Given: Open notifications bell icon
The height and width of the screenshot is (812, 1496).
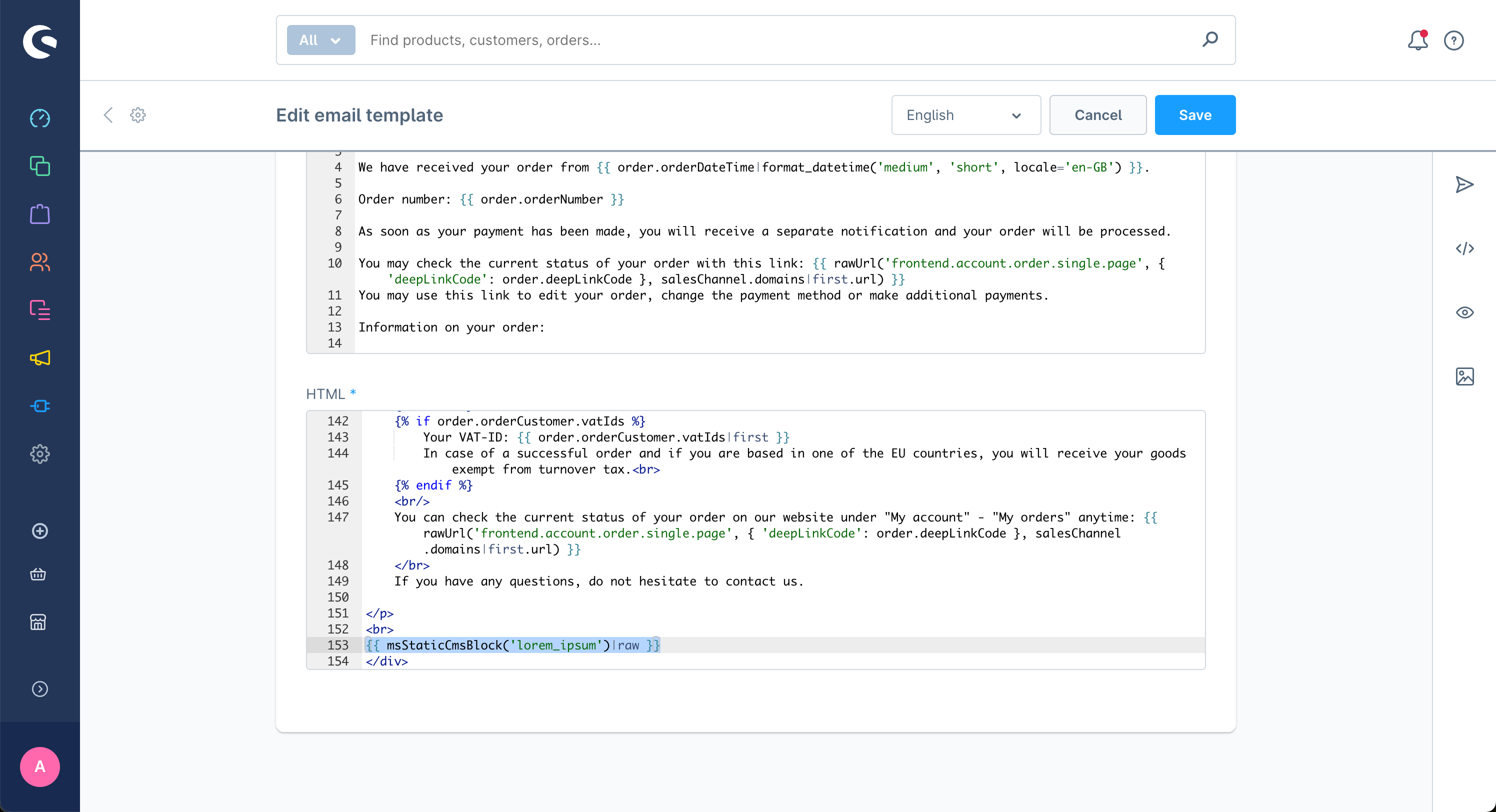Looking at the screenshot, I should (x=1417, y=40).
